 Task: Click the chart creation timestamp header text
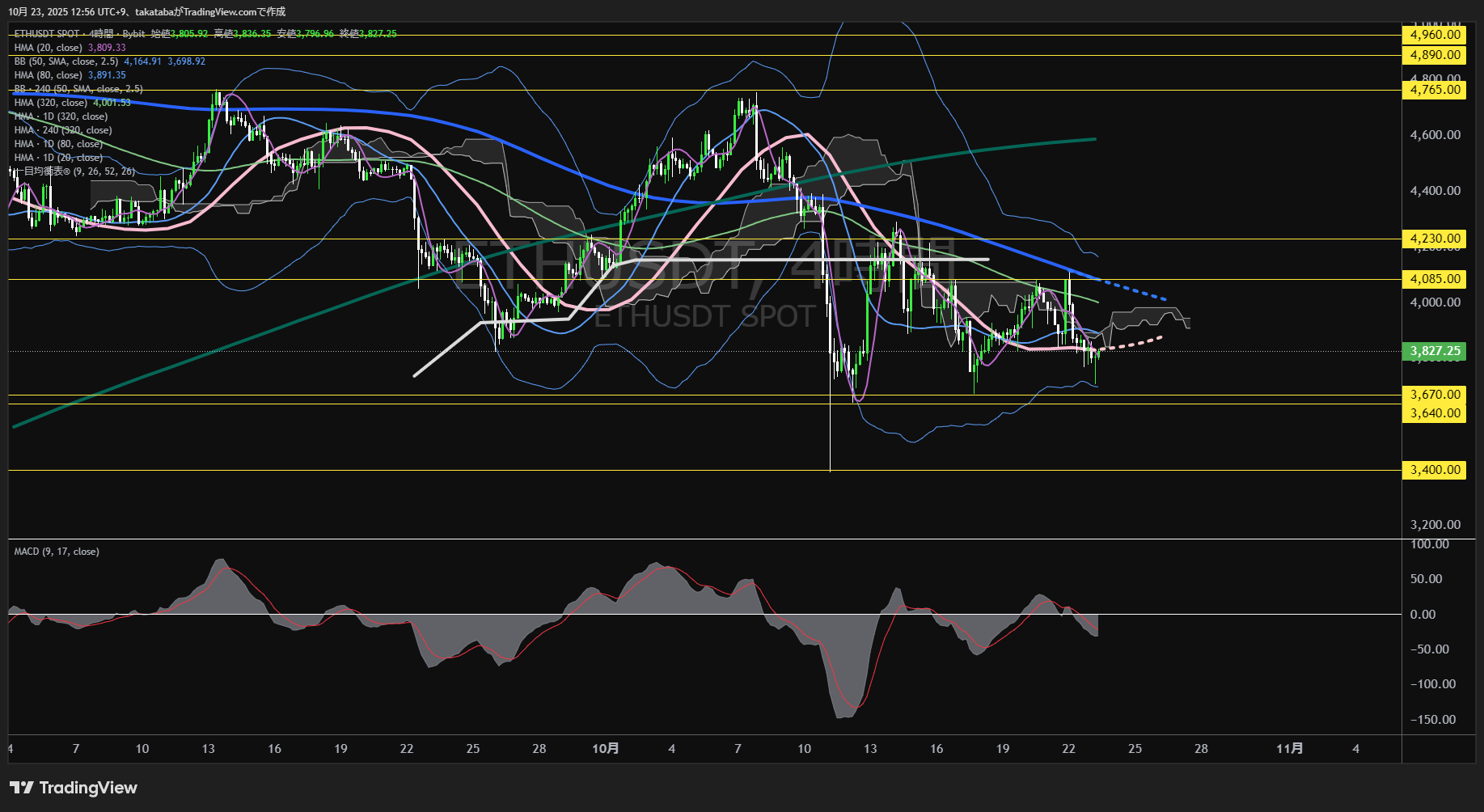point(147,11)
